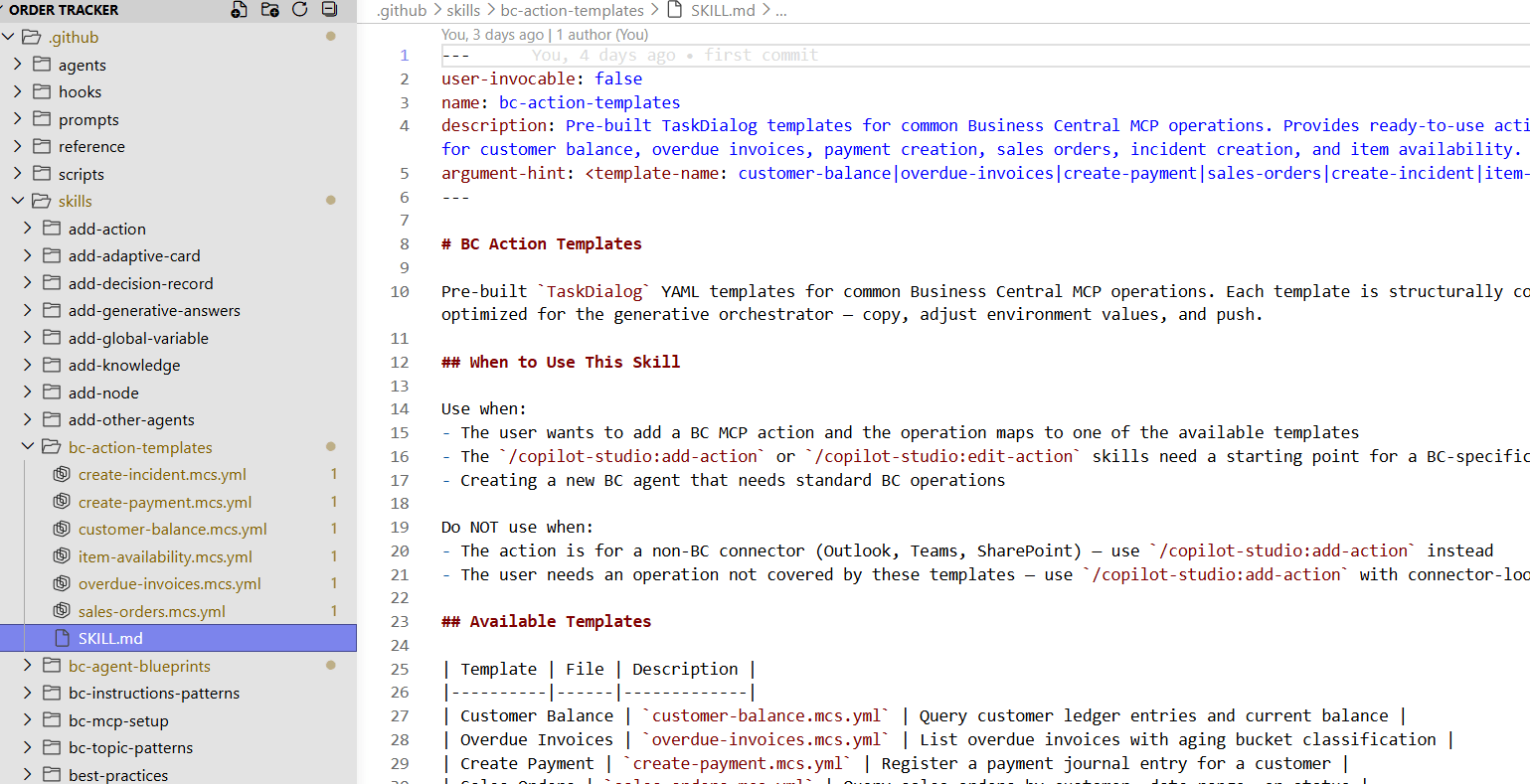
Task: Collapse all folders in explorer
Action: pyautogui.click(x=330, y=10)
